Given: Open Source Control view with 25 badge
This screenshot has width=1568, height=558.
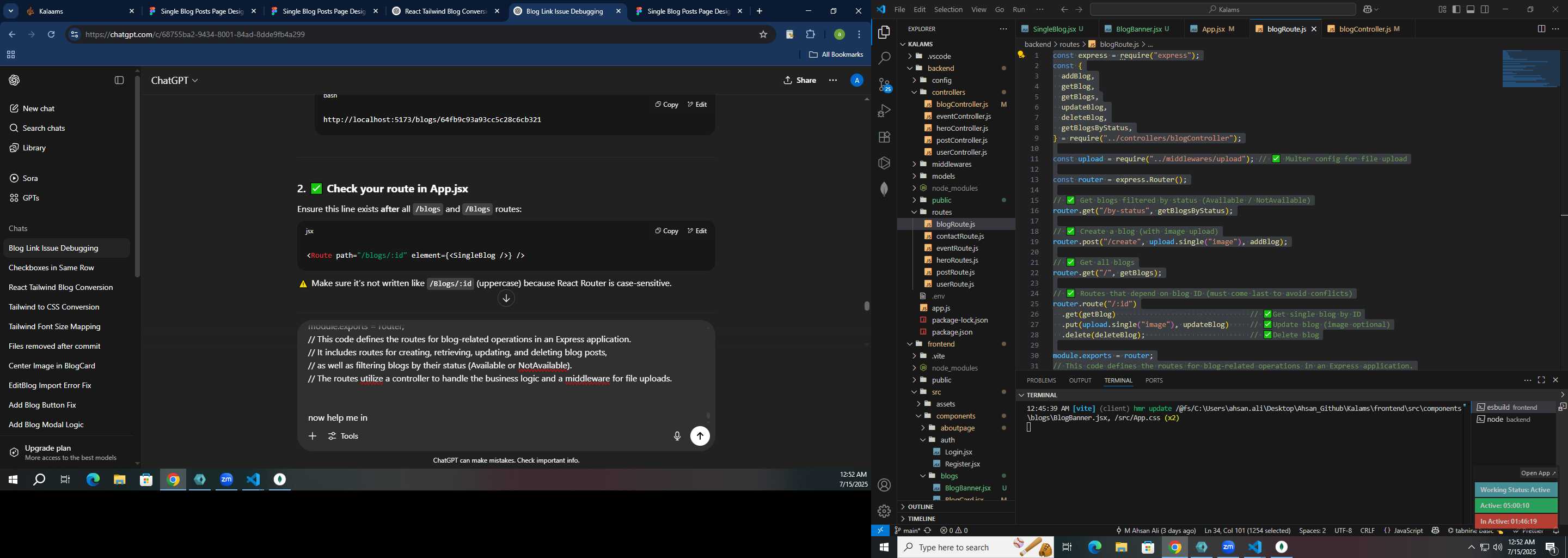Looking at the screenshot, I should point(884,84).
